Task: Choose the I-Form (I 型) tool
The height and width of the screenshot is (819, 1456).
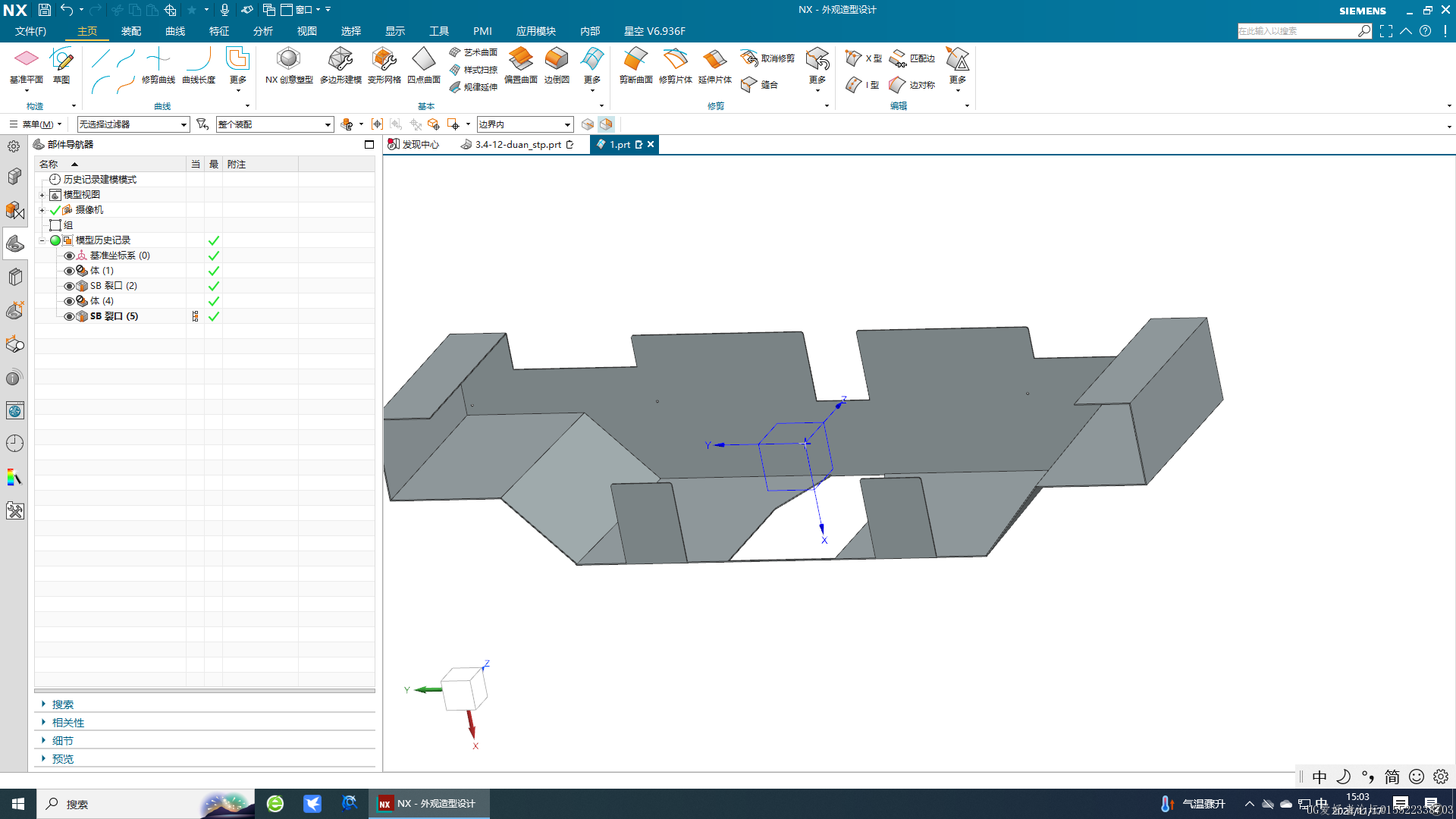Action: [x=862, y=85]
